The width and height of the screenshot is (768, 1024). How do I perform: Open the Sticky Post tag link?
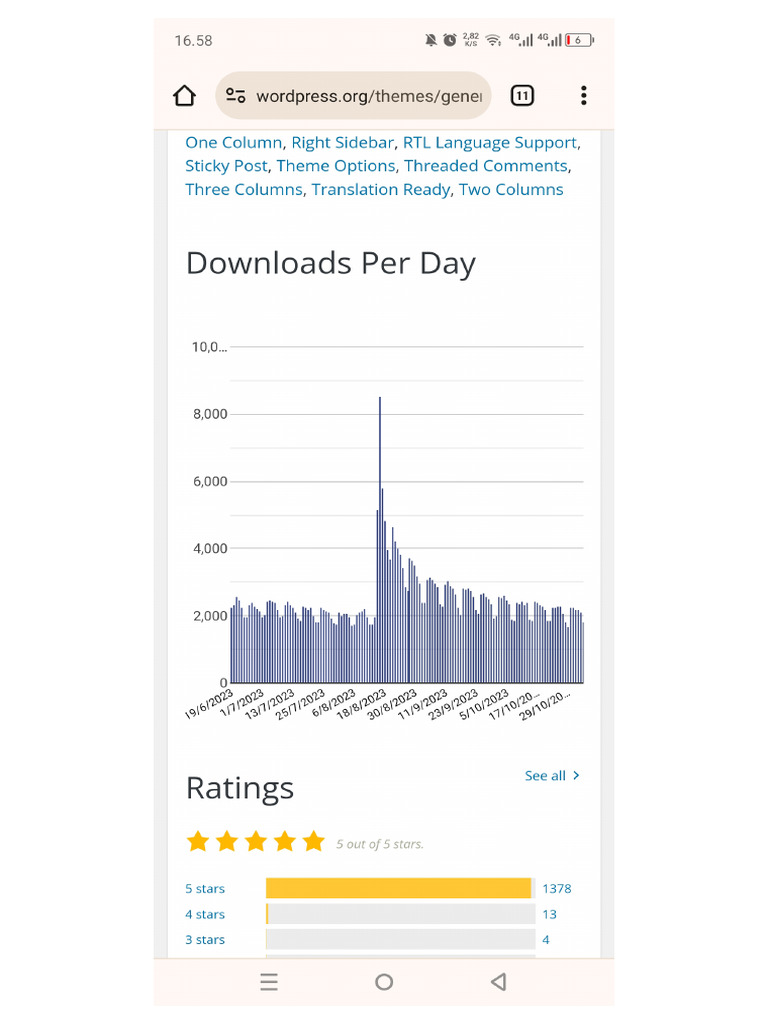226,166
